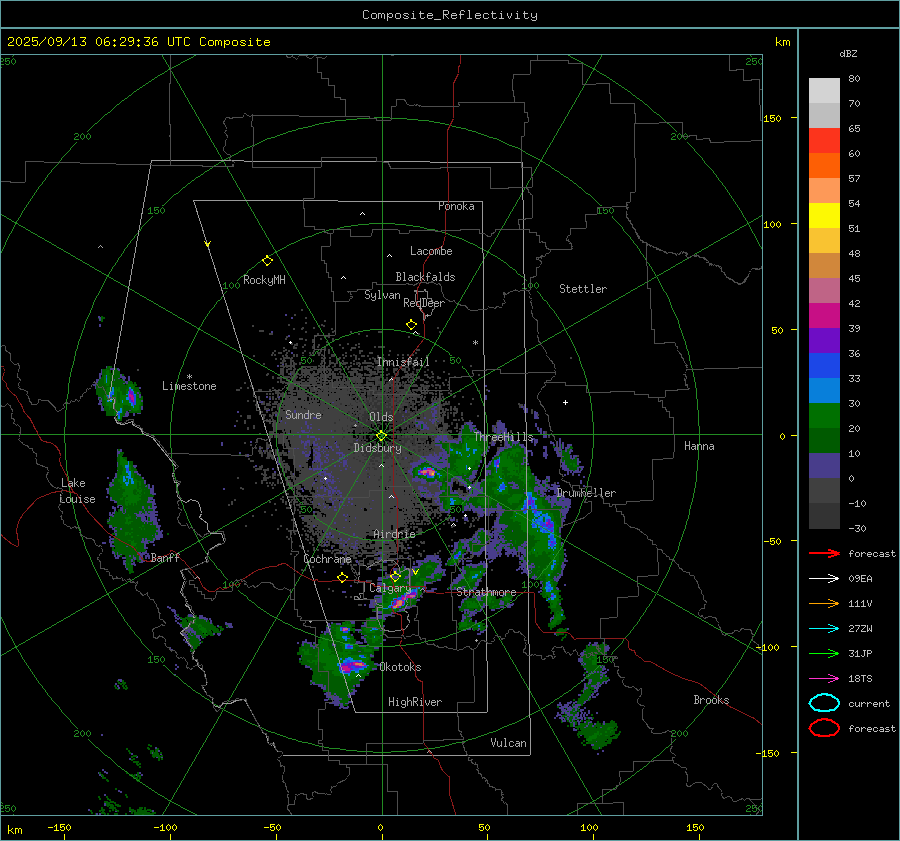Select the purple 36-39 dBZ color swatch
This screenshot has width=900, height=841.
(824, 340)
